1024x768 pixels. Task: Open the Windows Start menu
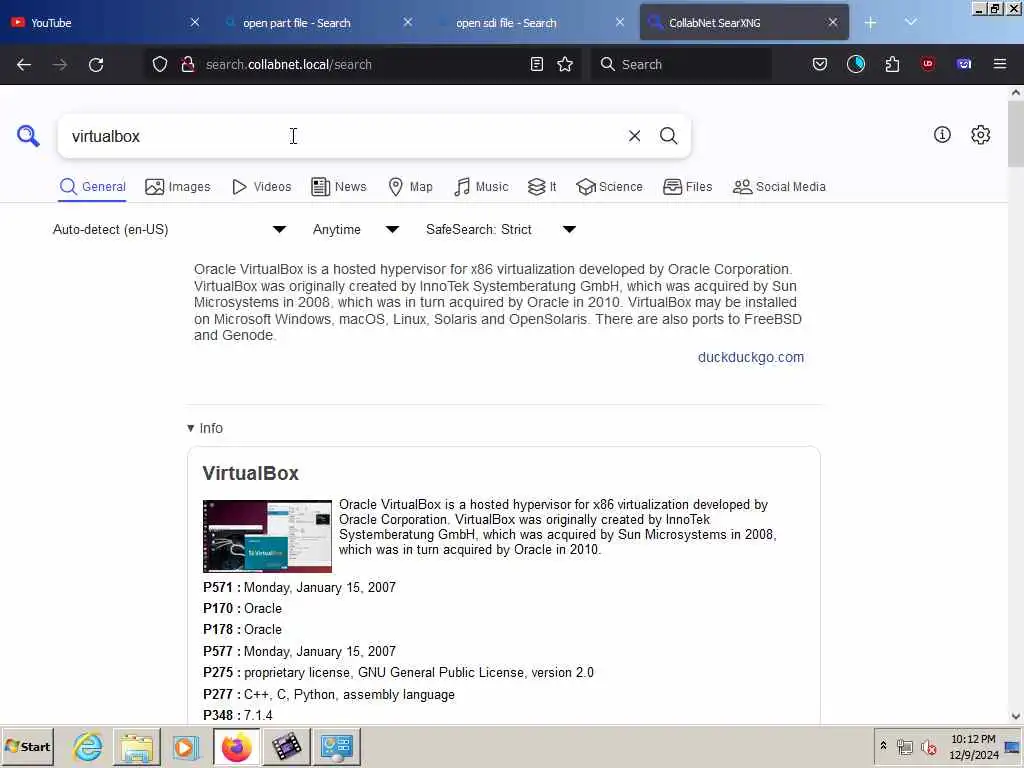(x=27, y=746)
